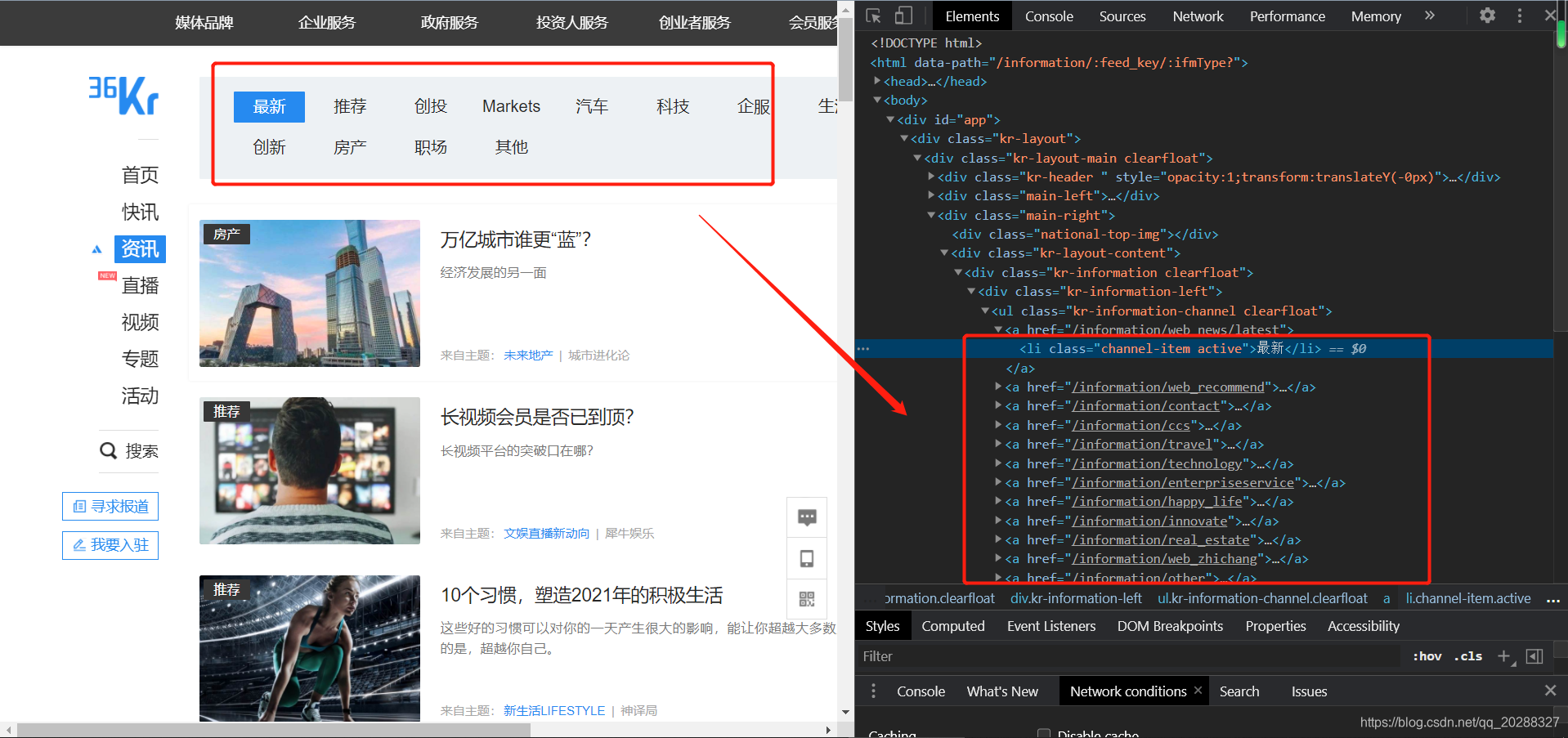Image resolution: width=1568 pixels, height=738 pixels.
Task: Select the 房产 channel item
Action: tap(350, 147)
